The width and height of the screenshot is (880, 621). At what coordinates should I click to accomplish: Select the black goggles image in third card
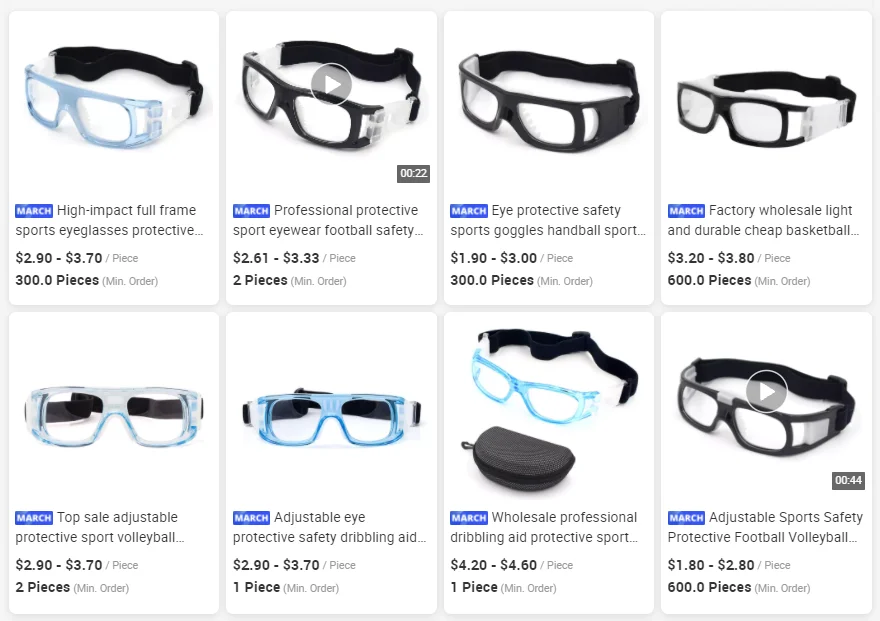click(x=548, y=101)
